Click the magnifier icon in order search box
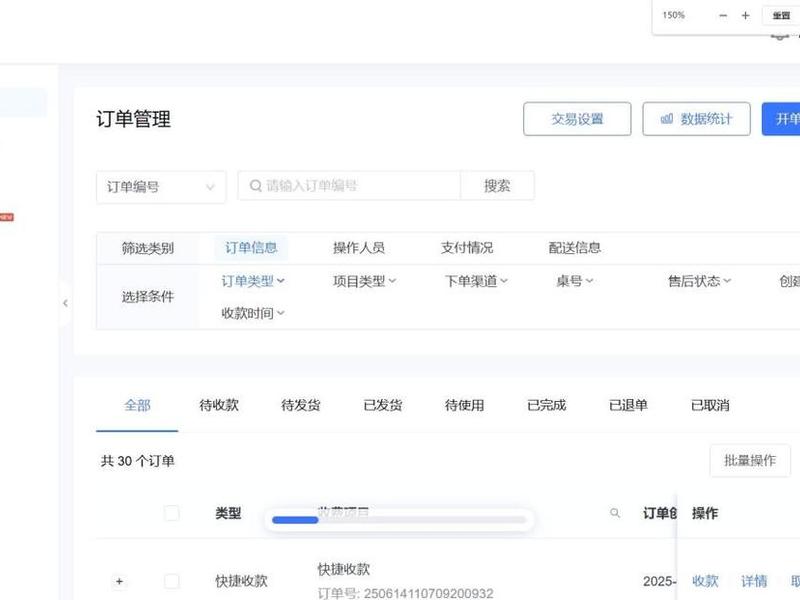 (256, 186)
